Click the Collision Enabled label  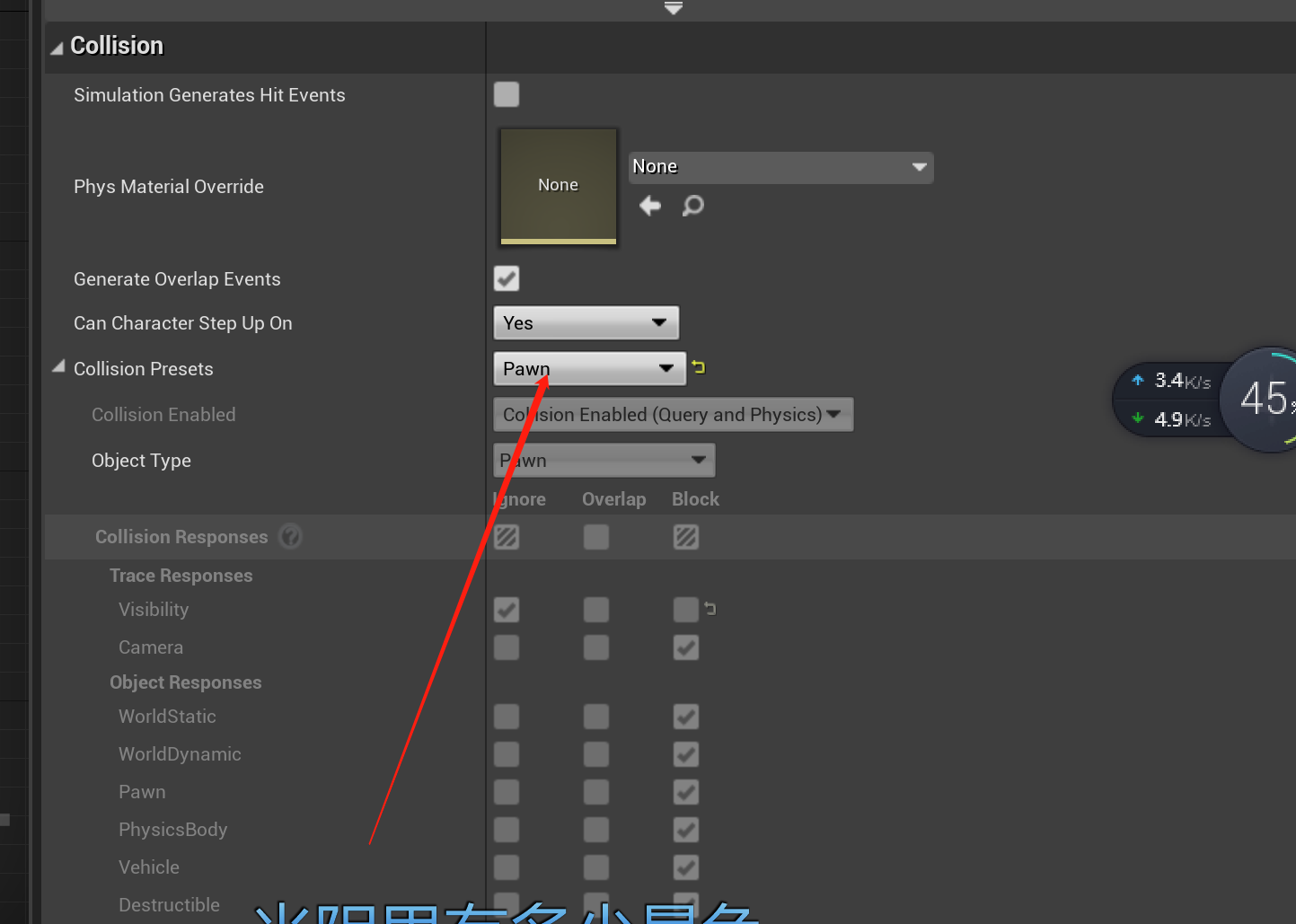click(x=163, y=415)
